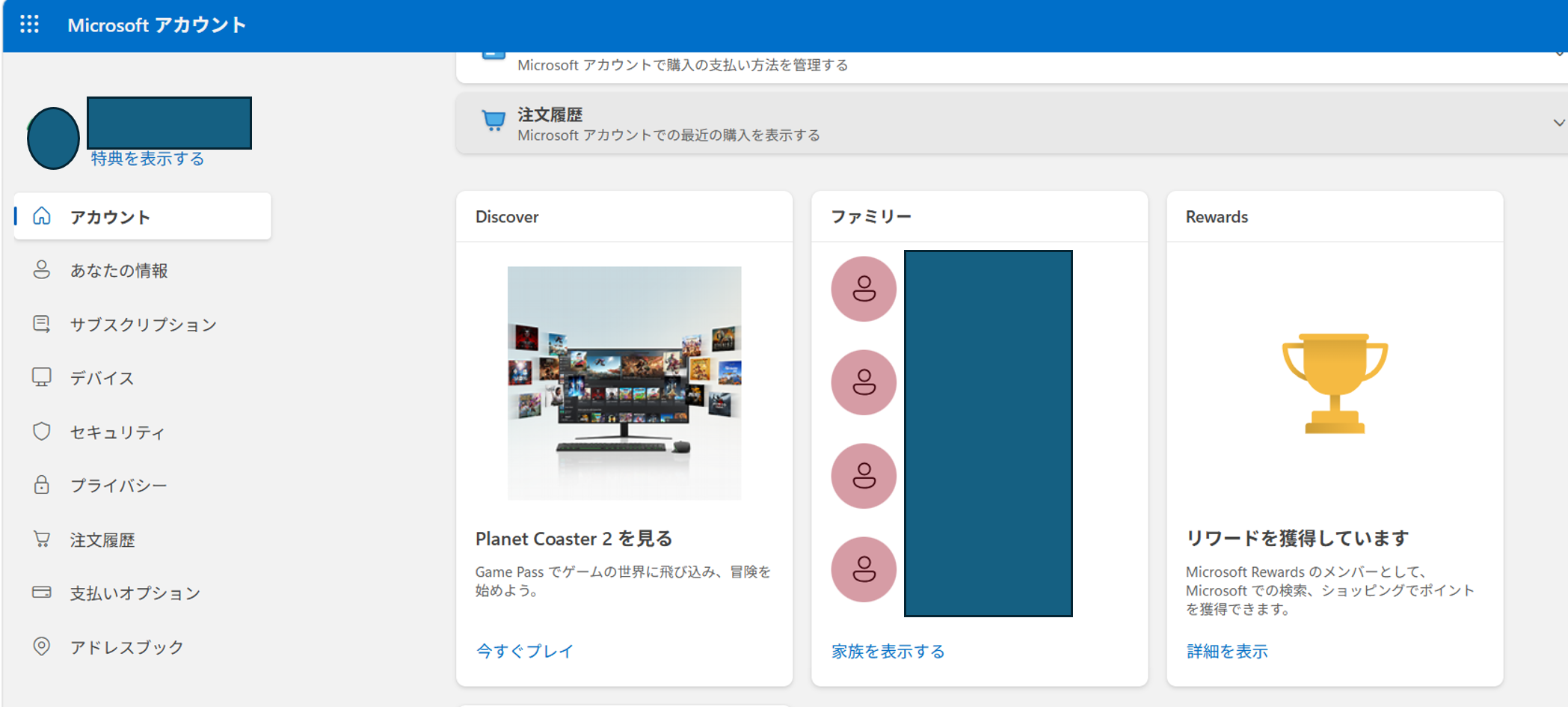Click the card icon beside 支払いオプション

[42, 593]
